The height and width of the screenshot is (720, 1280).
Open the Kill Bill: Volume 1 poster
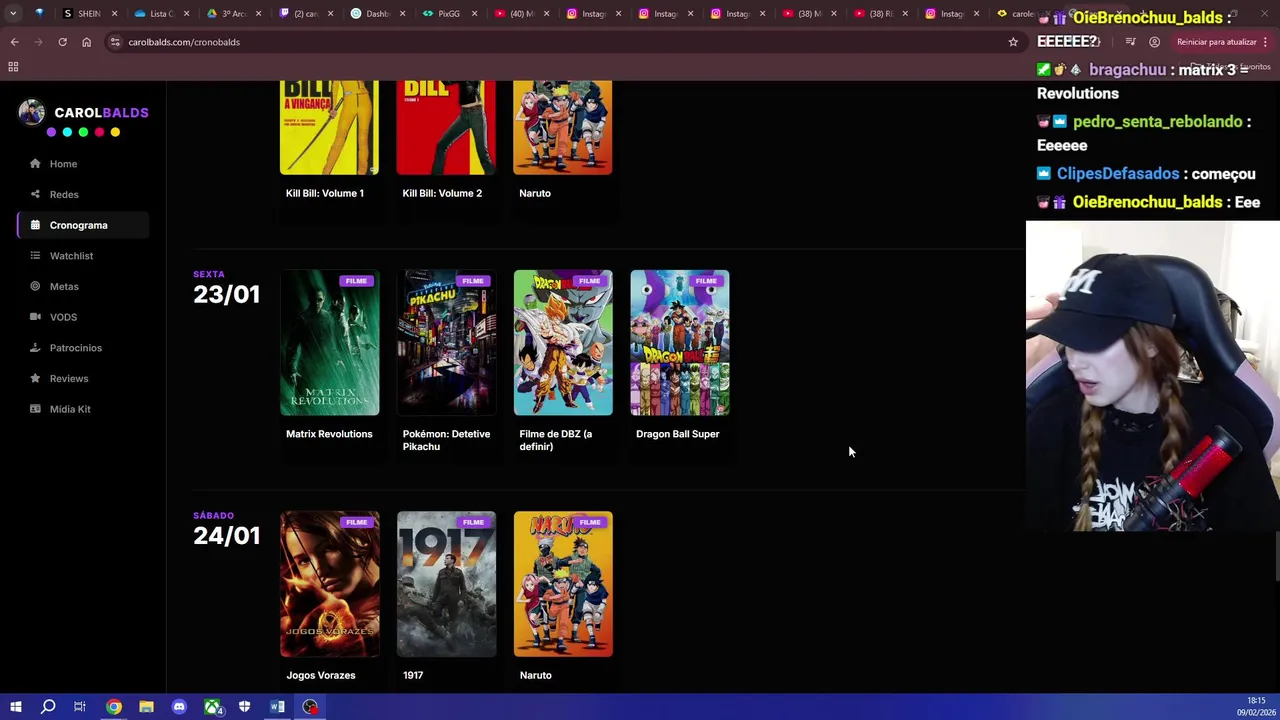(x=329, y=127)
